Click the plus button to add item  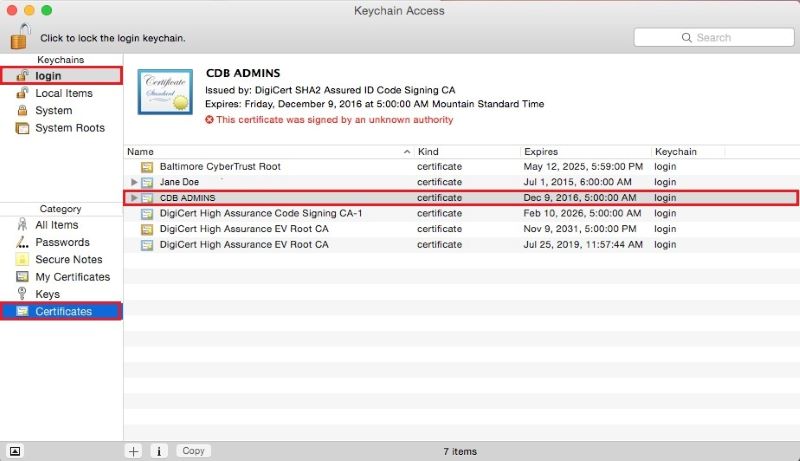tap(134, 451)
